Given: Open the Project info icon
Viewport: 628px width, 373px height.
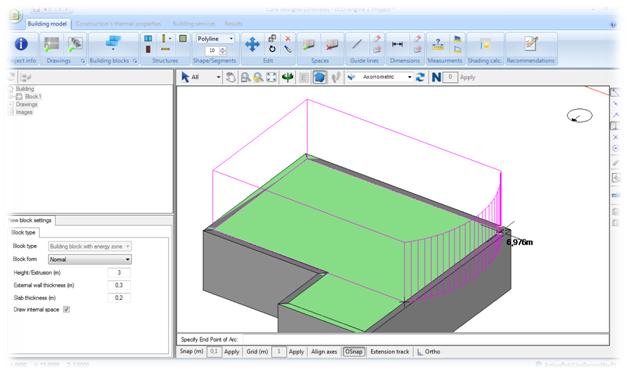Looking at the screenshot, I should coord(21,44).
